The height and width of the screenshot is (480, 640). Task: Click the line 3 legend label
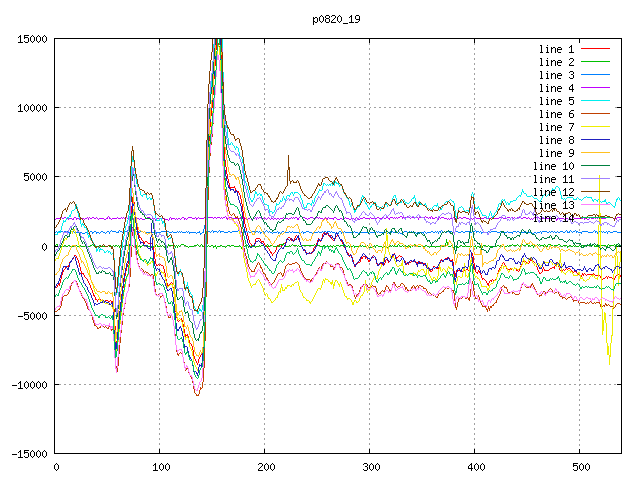pos(556,75)
